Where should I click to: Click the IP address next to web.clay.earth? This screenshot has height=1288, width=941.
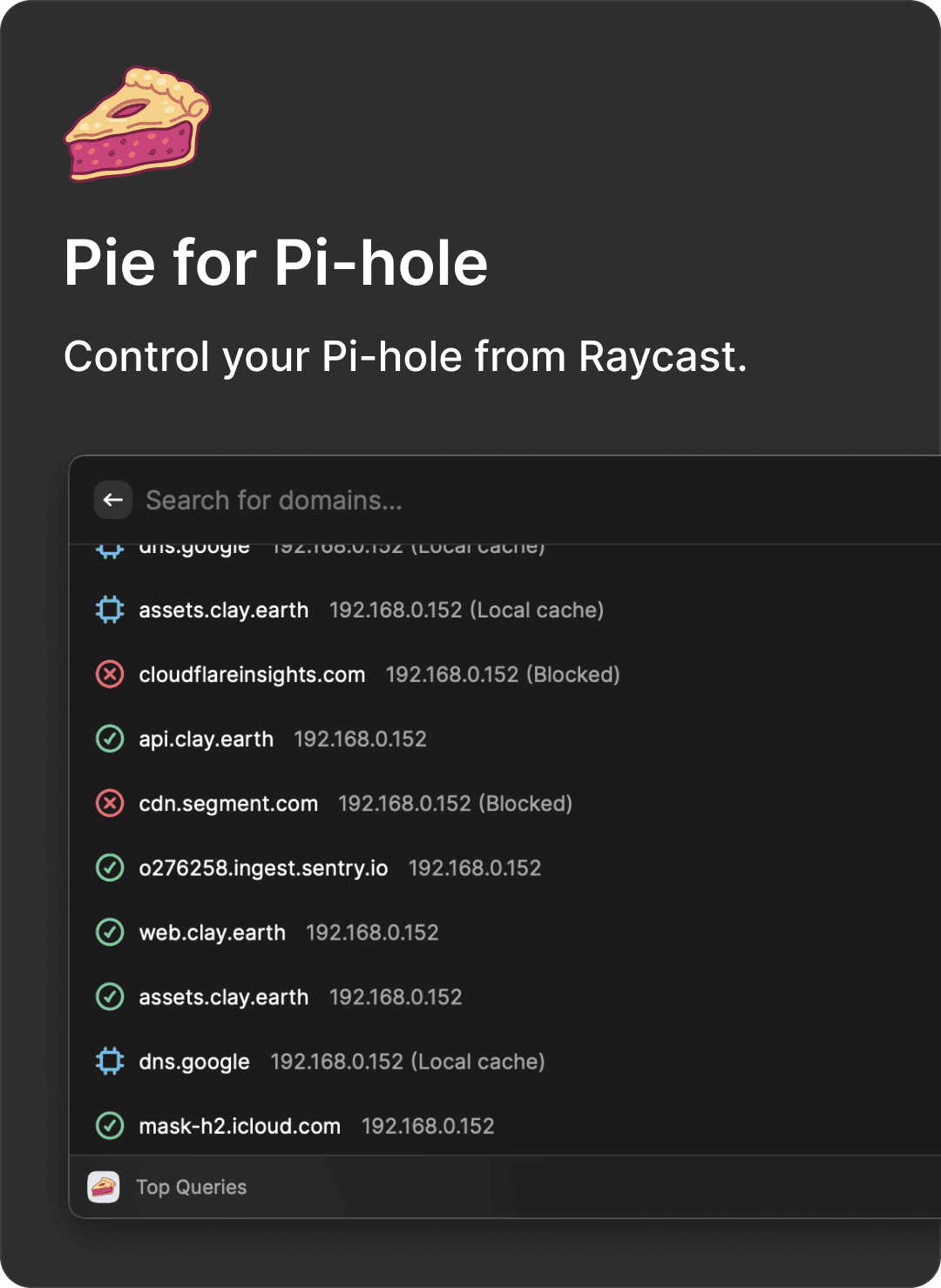(373, 933)
